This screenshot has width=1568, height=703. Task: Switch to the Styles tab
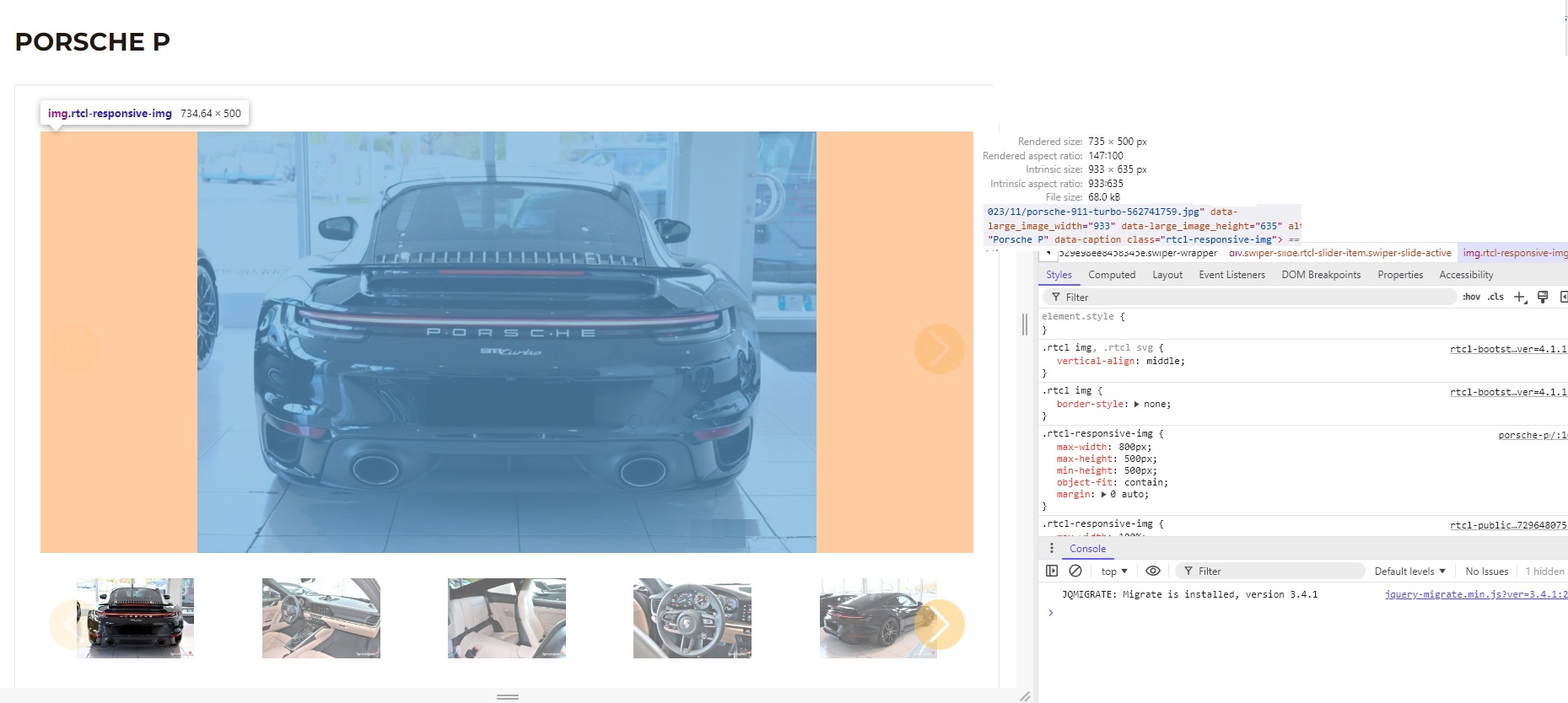(x=1059, y=275)
